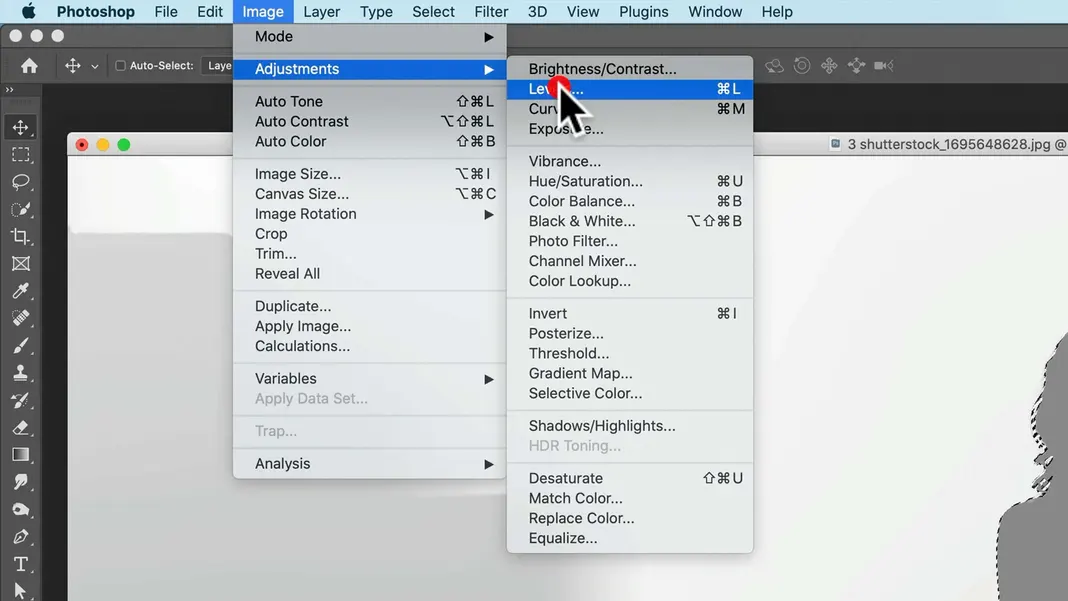Select the Type tool
1068x601 pixels.
click(x=20, y=564)
